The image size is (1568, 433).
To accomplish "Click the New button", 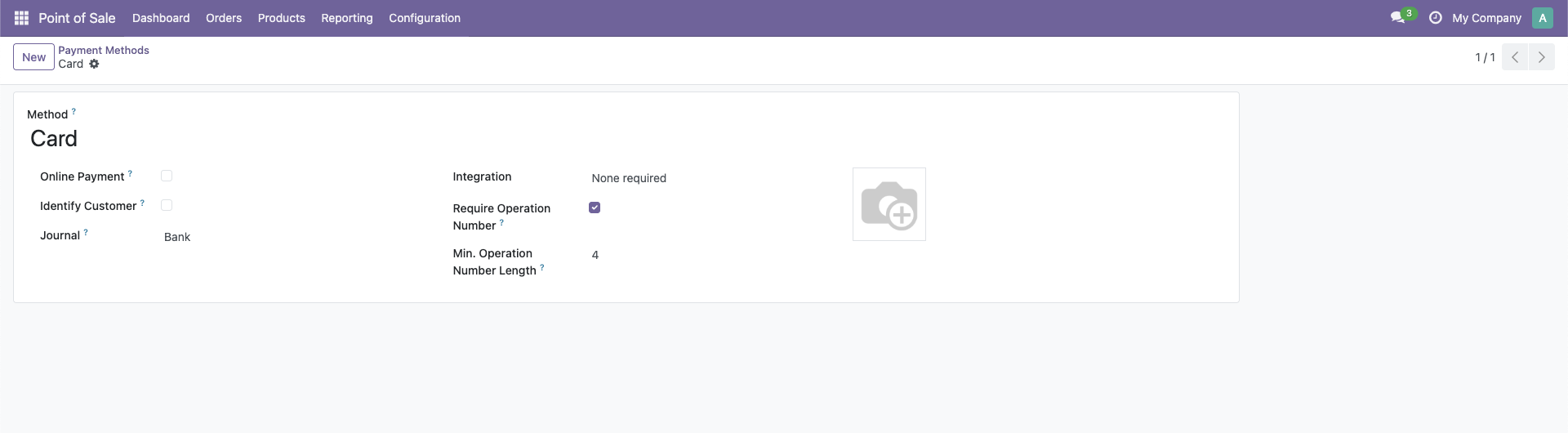I will click(x=33, y=57).
